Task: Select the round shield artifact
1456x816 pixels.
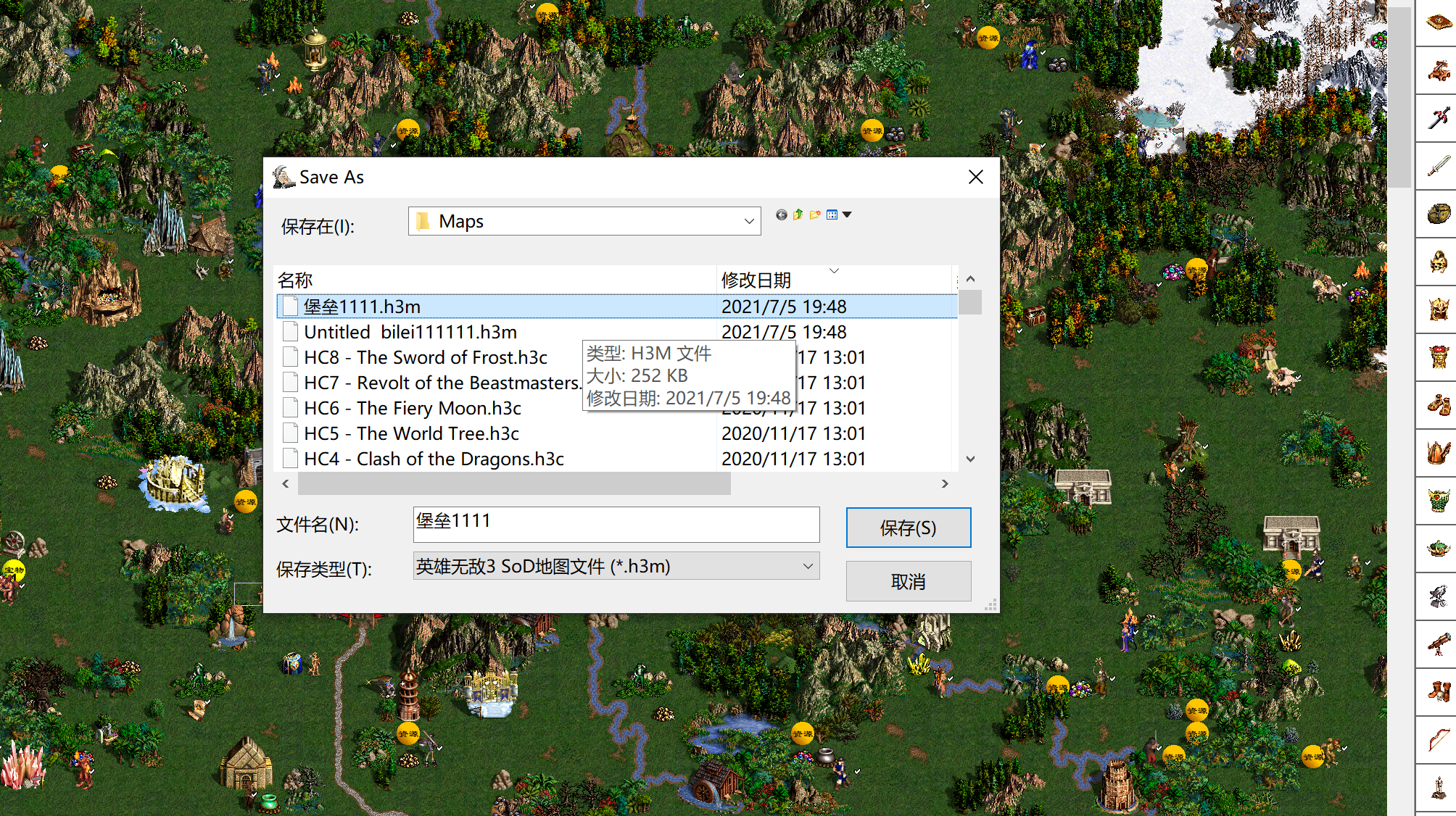Action: pyautogui.click(x=1439, y=214)
